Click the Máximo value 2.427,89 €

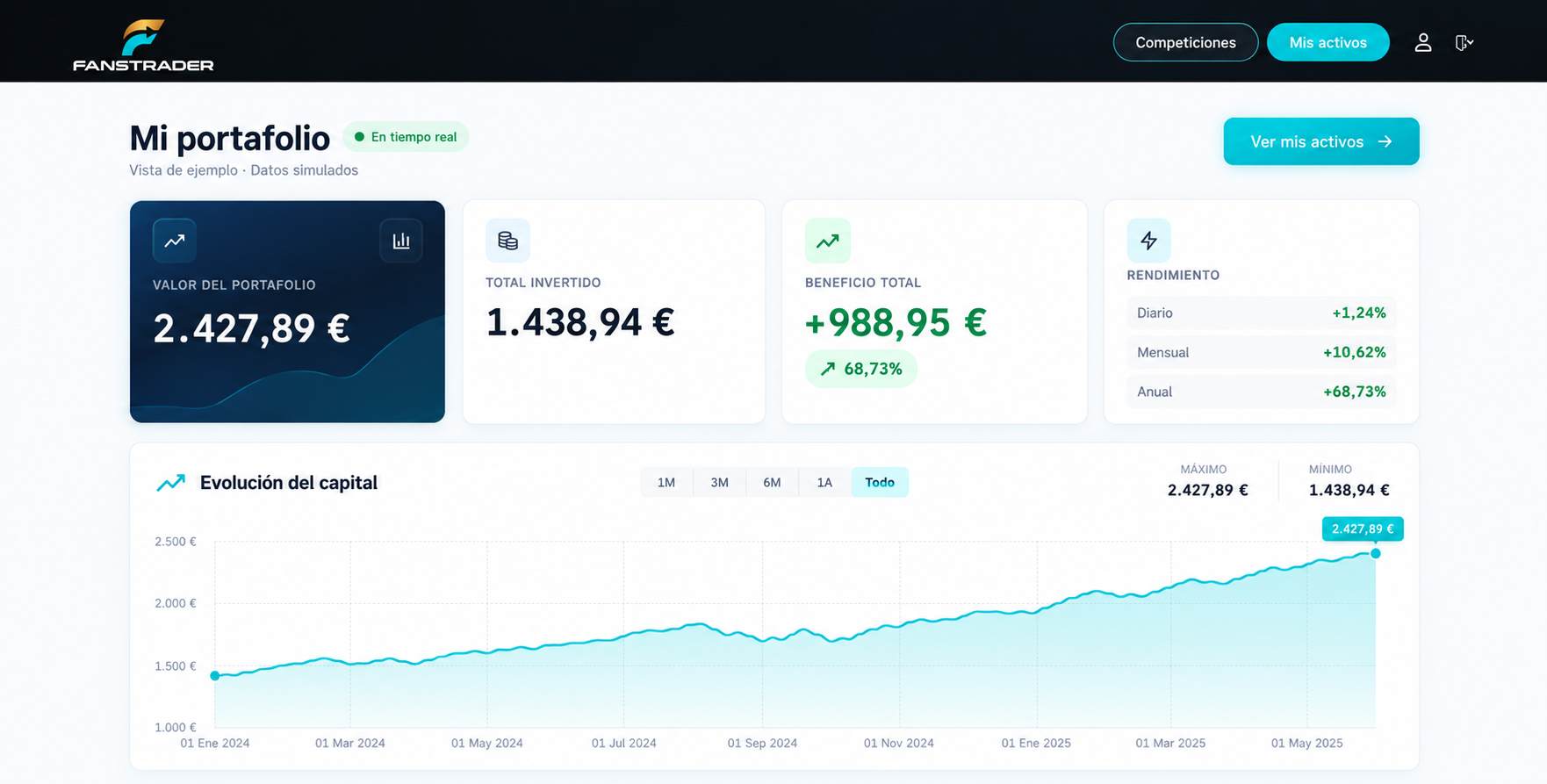1208,490
